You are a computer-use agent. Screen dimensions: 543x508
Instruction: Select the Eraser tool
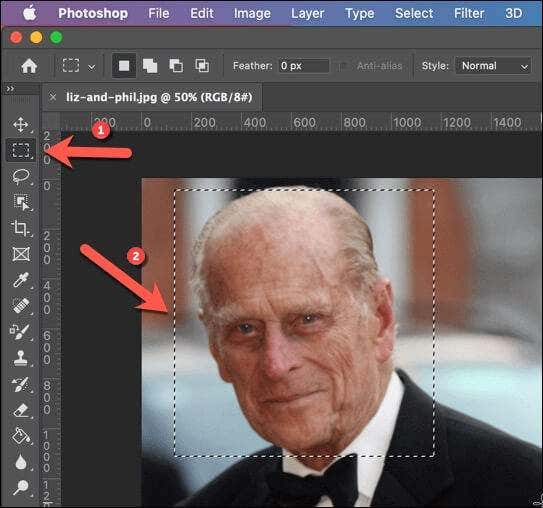pos(21,411)
